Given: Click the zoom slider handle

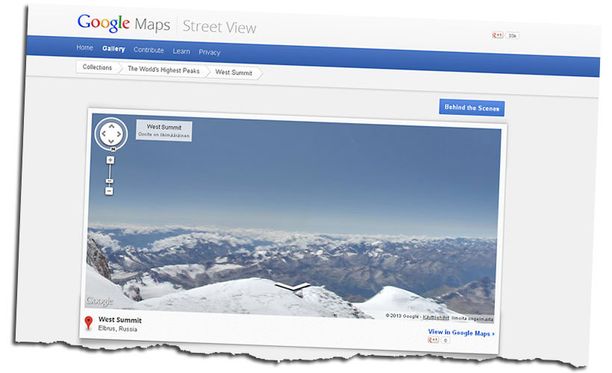Looking at the screenshot, I should [109, 181].
